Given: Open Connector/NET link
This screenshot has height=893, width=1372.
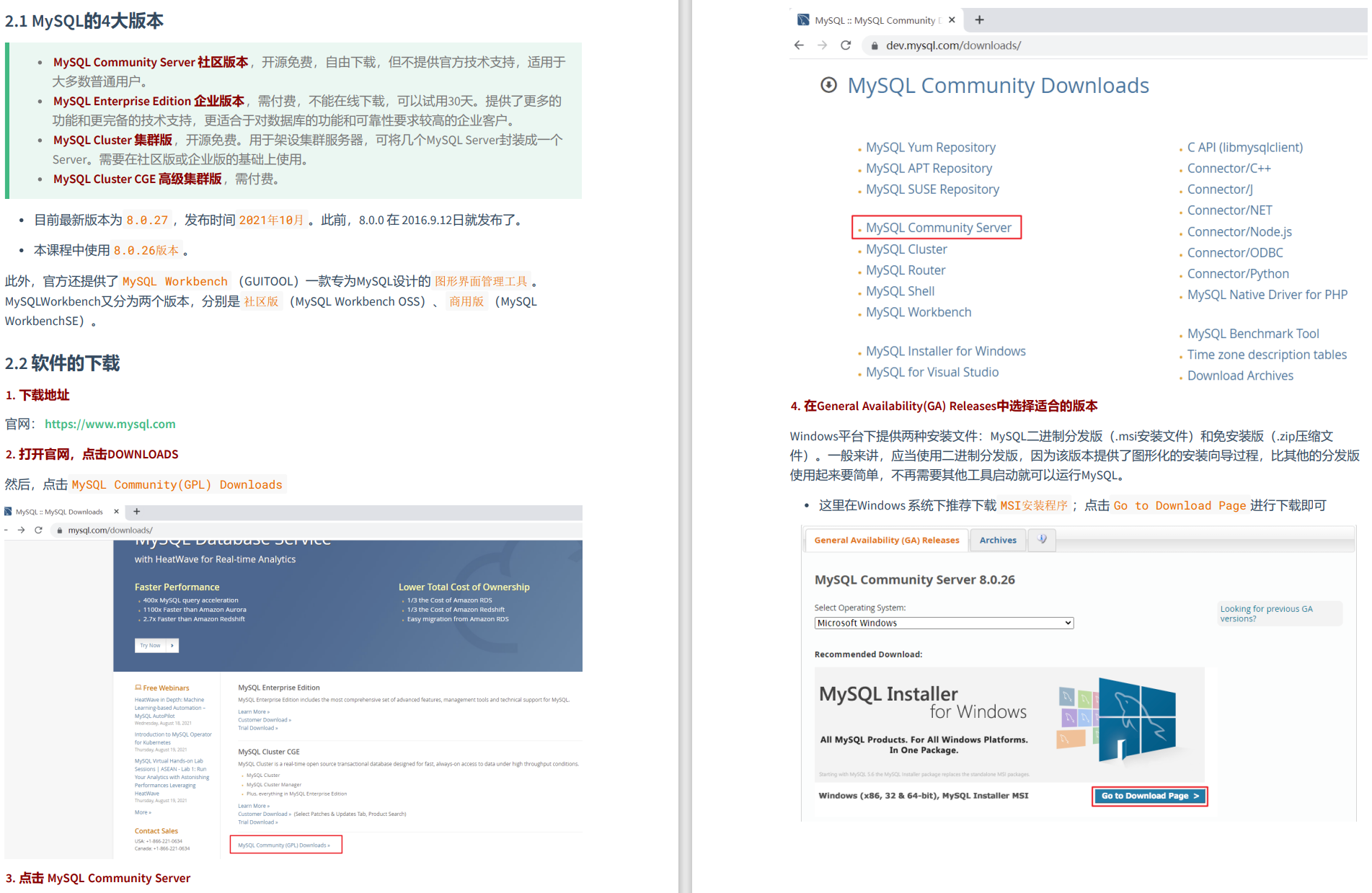Looking at the screenshot, I should (x=1230, y=210).
